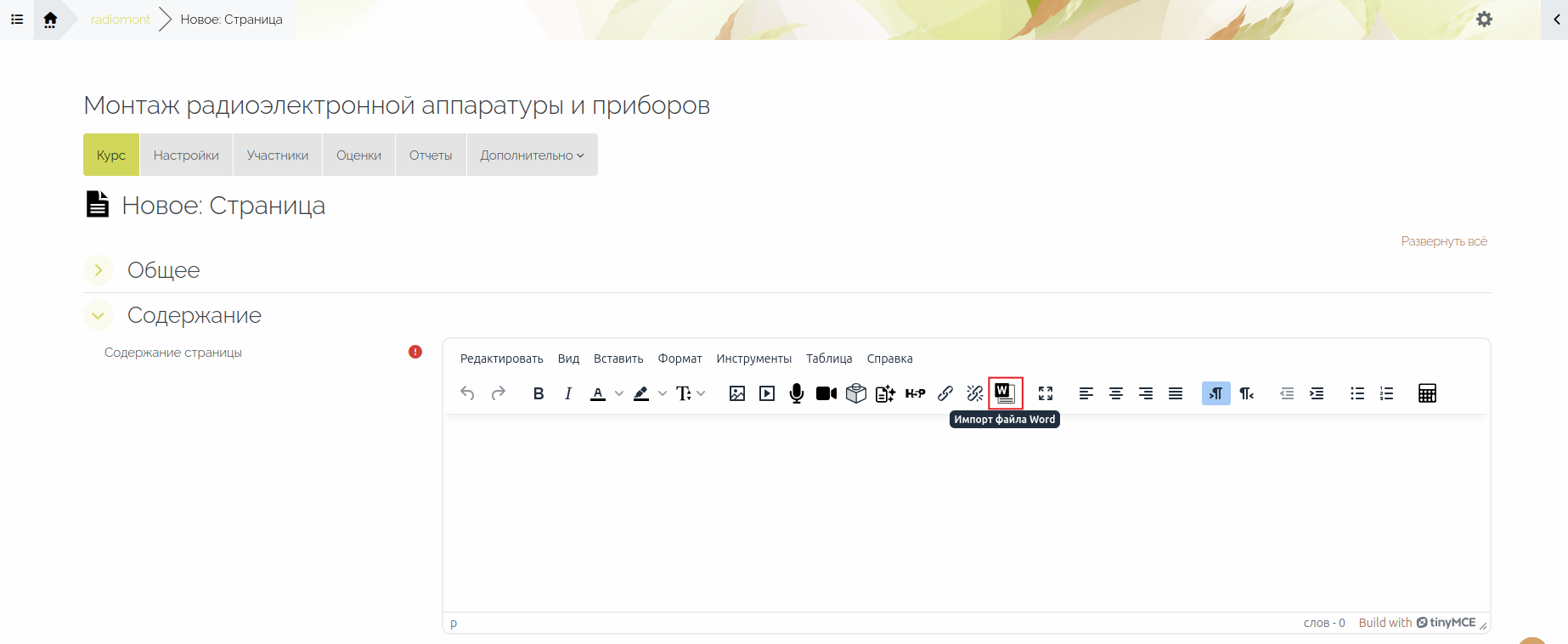
Task: Open the H5P content icon
Action: 915,393
